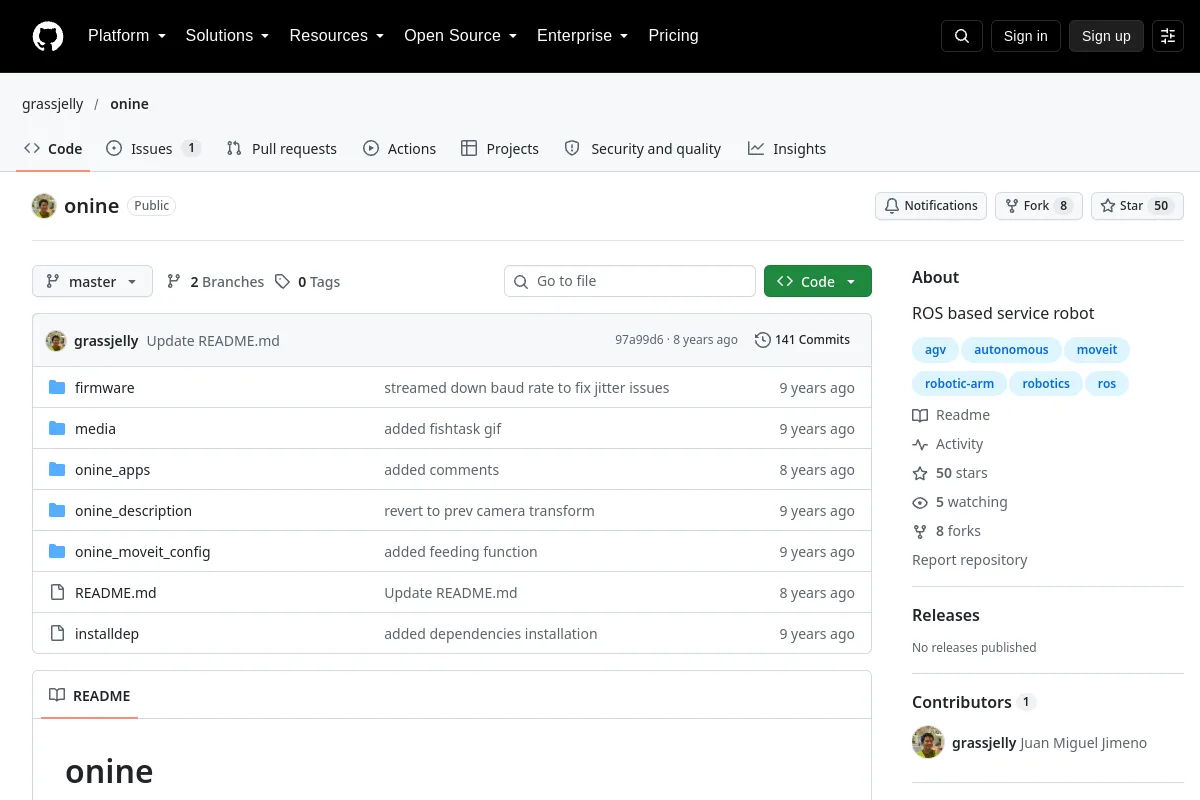Click the installdep file icon
1200x800 pixels.
(x=57, y=634)
